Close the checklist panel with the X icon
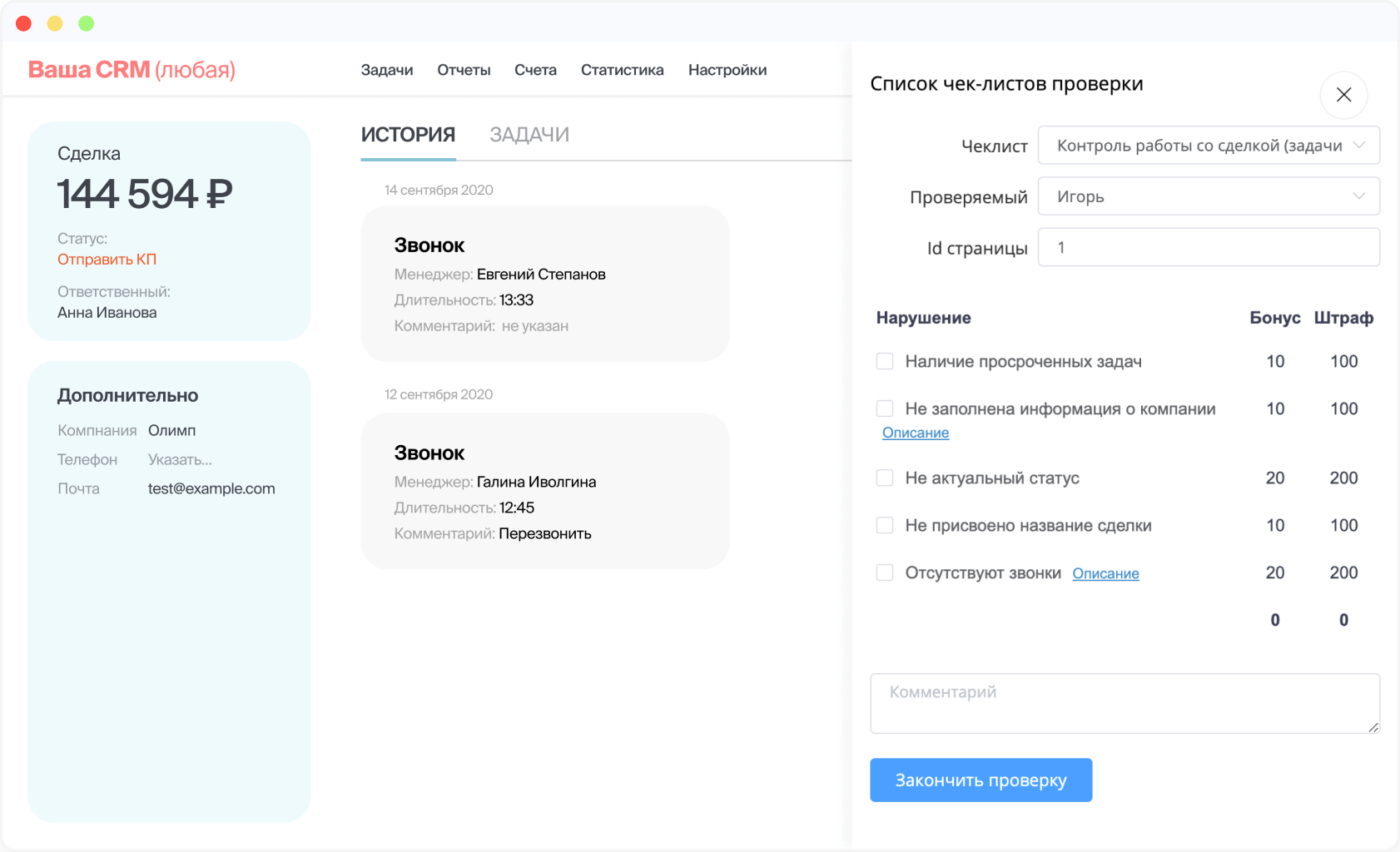The height and width of the screenshot is (852, 1400). 1343,95
